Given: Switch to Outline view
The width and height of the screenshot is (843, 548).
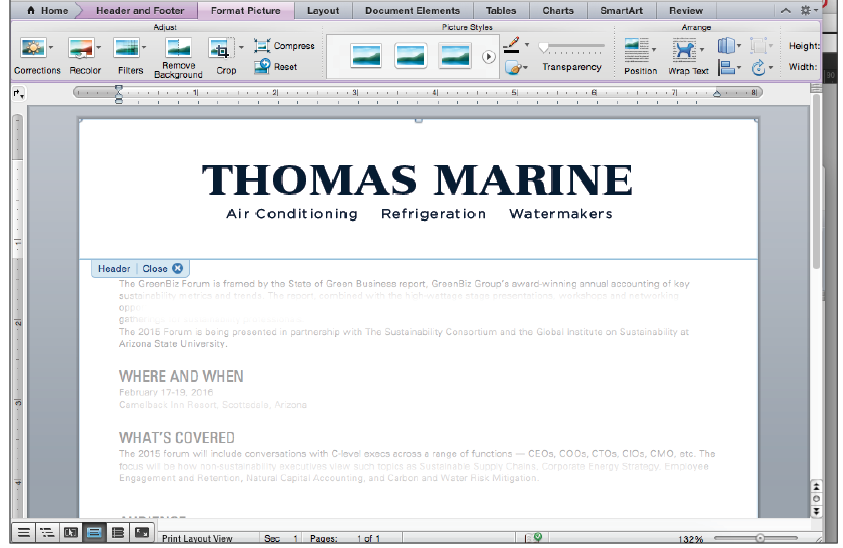Looking at the screenshot, I should click(x=47, y=532).
